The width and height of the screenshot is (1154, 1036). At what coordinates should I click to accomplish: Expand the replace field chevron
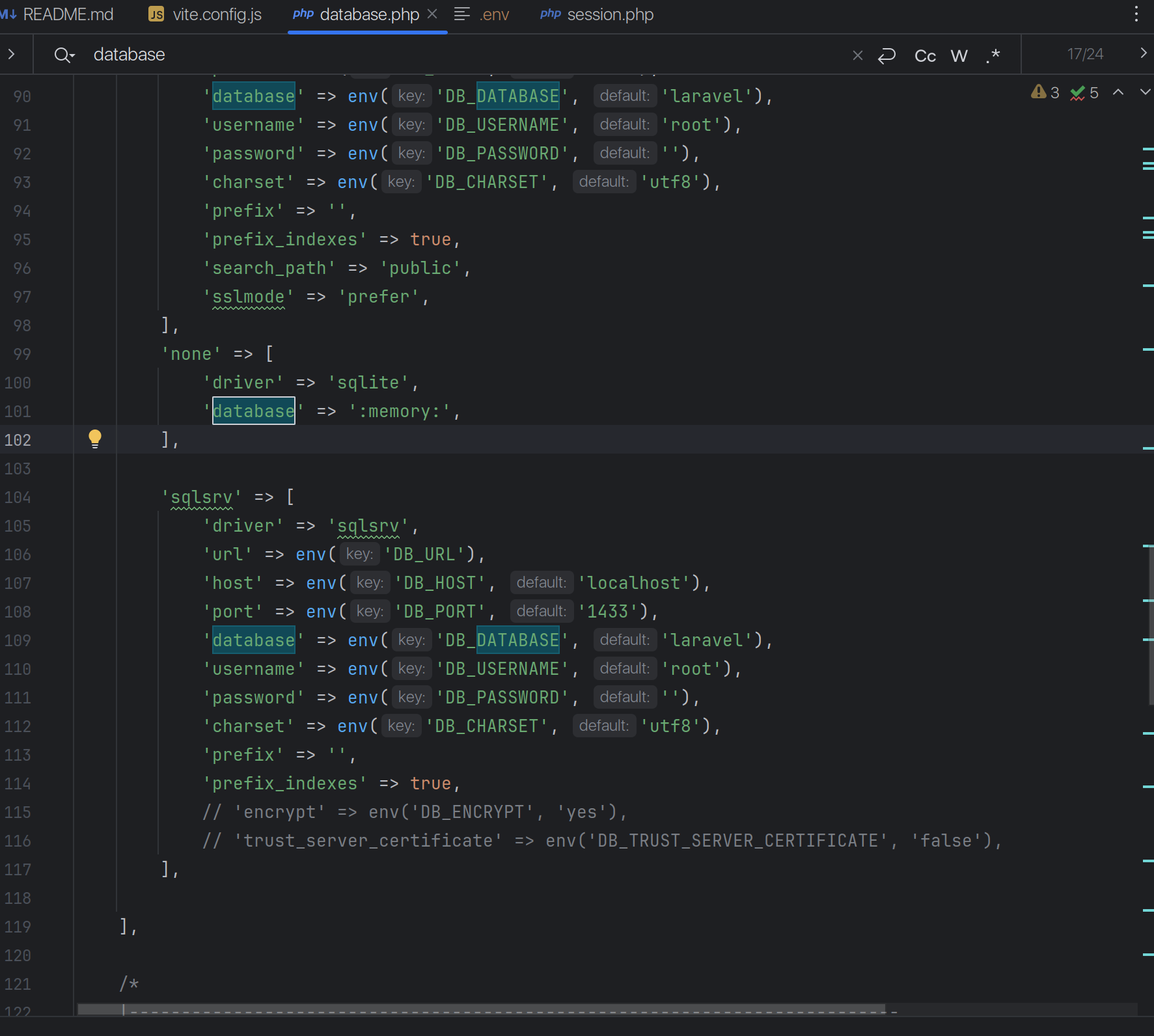point(11,54)
